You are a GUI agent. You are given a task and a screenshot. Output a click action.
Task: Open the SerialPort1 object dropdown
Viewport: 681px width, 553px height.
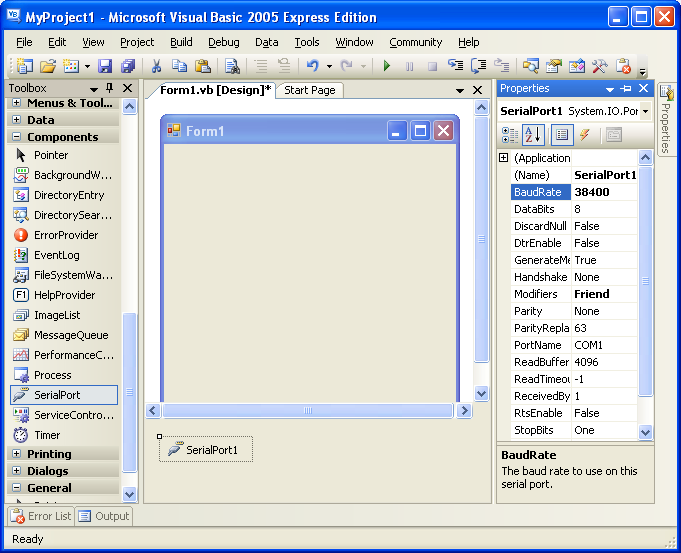point(645,111)
